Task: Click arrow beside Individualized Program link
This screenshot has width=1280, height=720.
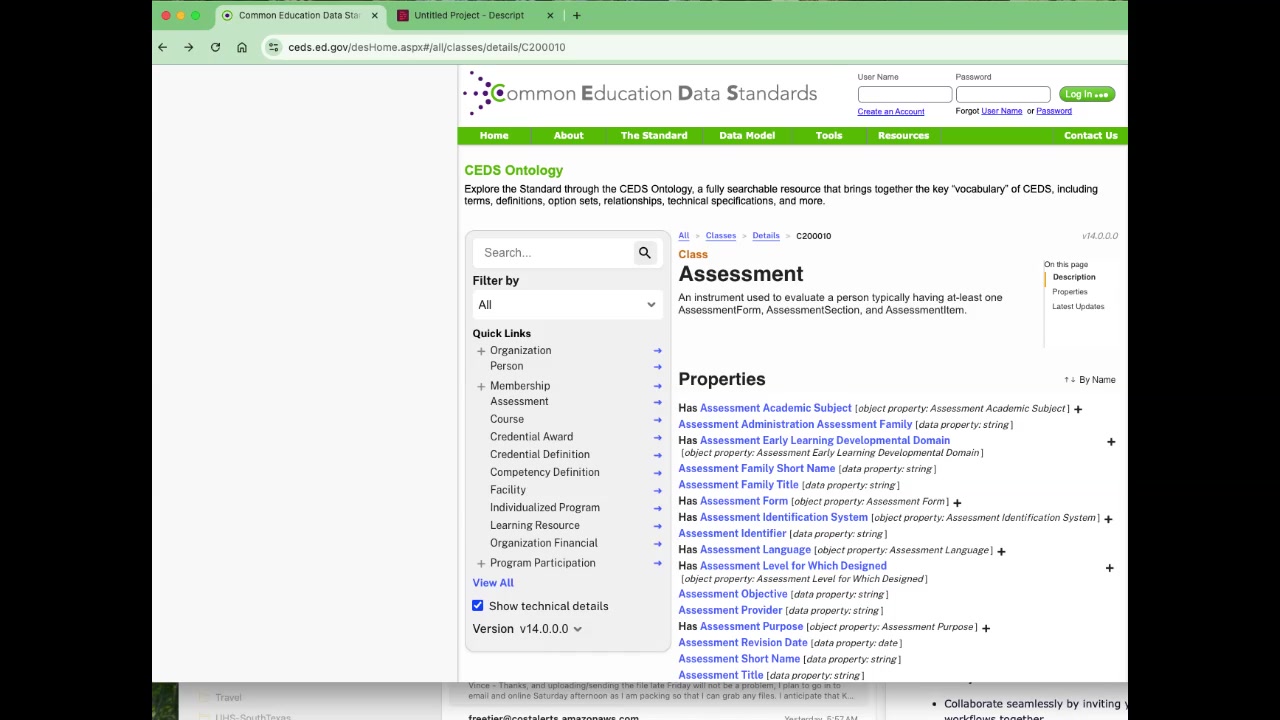Action: point(657,508)
